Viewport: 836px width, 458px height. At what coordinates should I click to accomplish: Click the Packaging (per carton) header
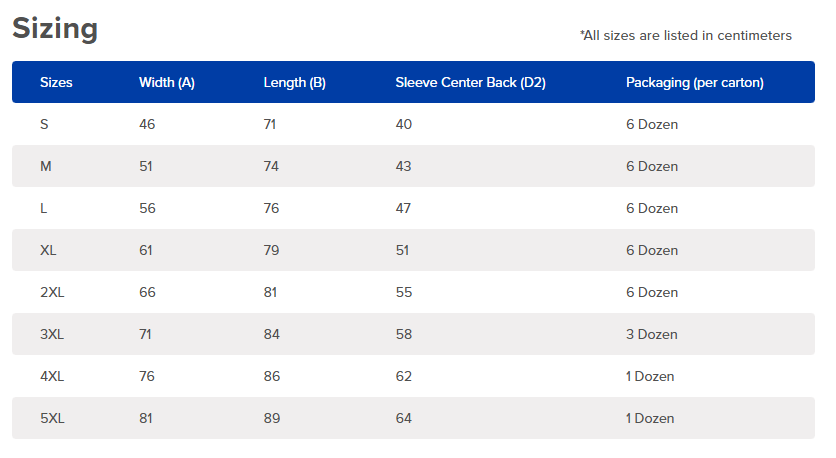695,83
